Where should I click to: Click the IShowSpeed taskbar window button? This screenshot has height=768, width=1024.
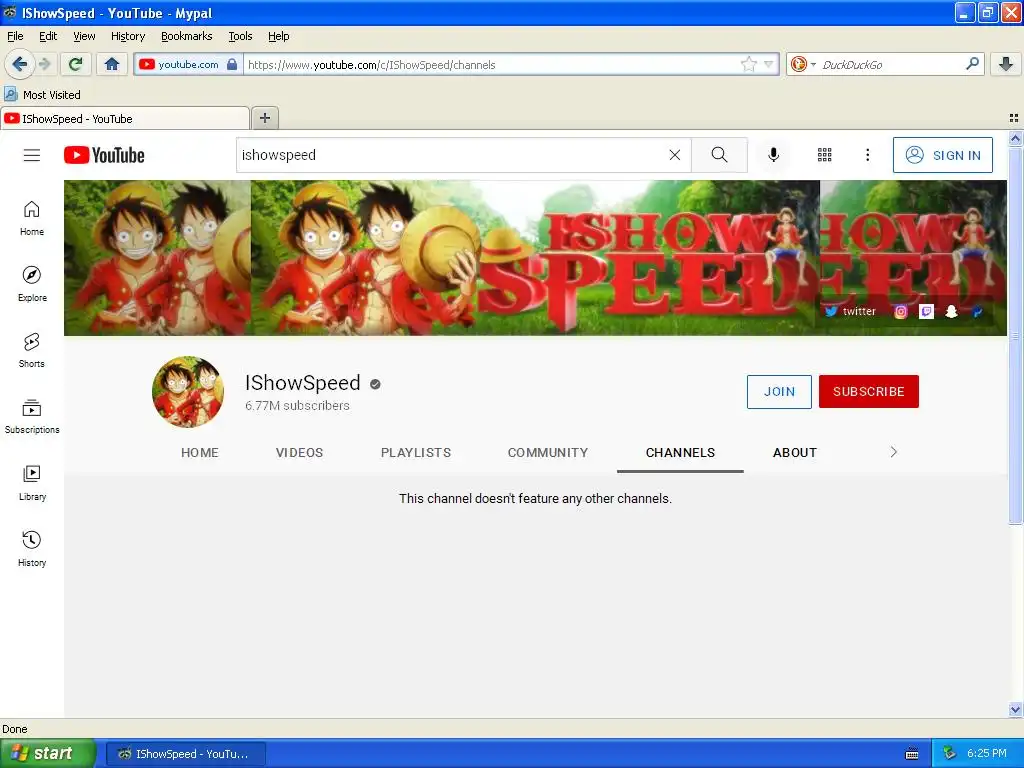[185, 754]
